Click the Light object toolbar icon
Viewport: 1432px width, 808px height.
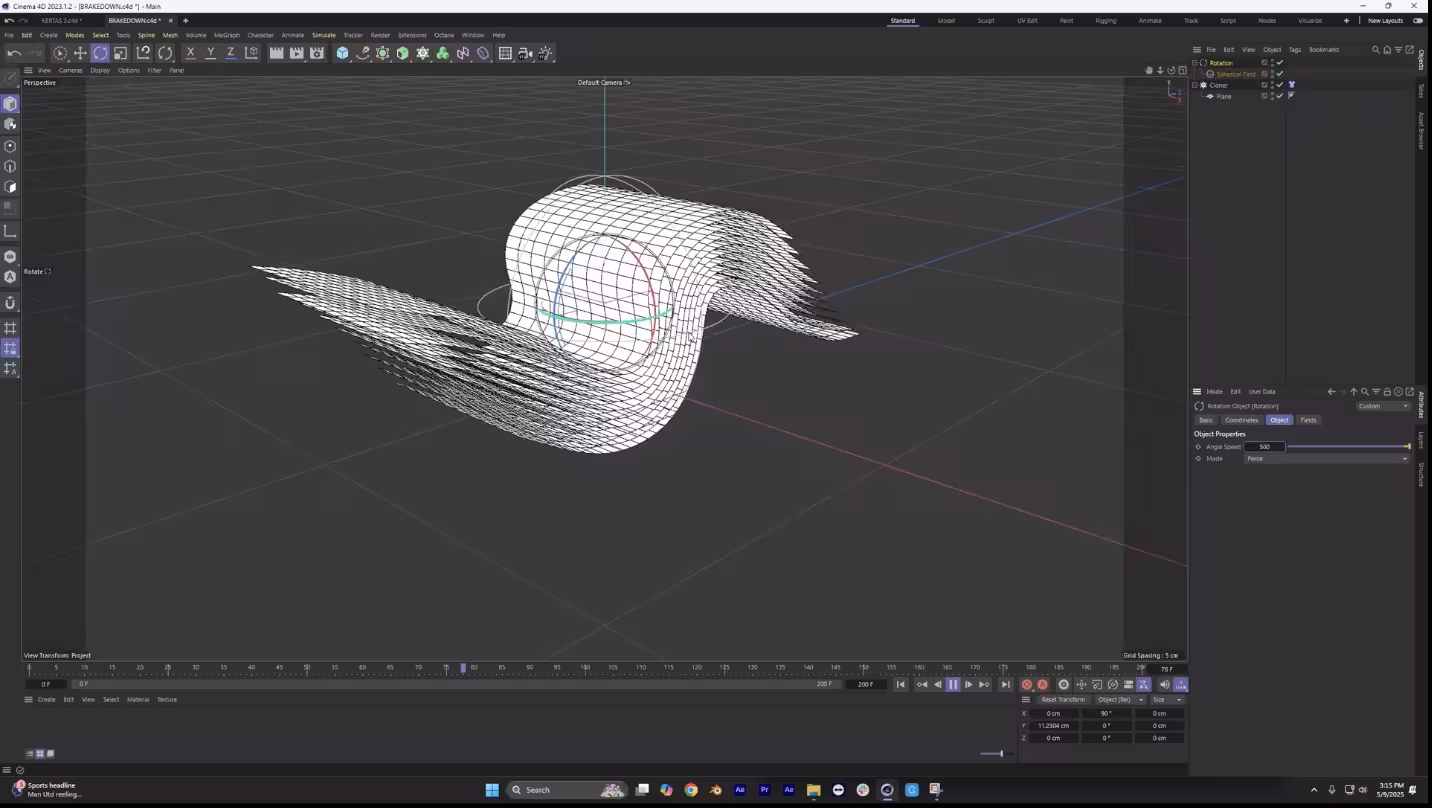tap(545, 53)
